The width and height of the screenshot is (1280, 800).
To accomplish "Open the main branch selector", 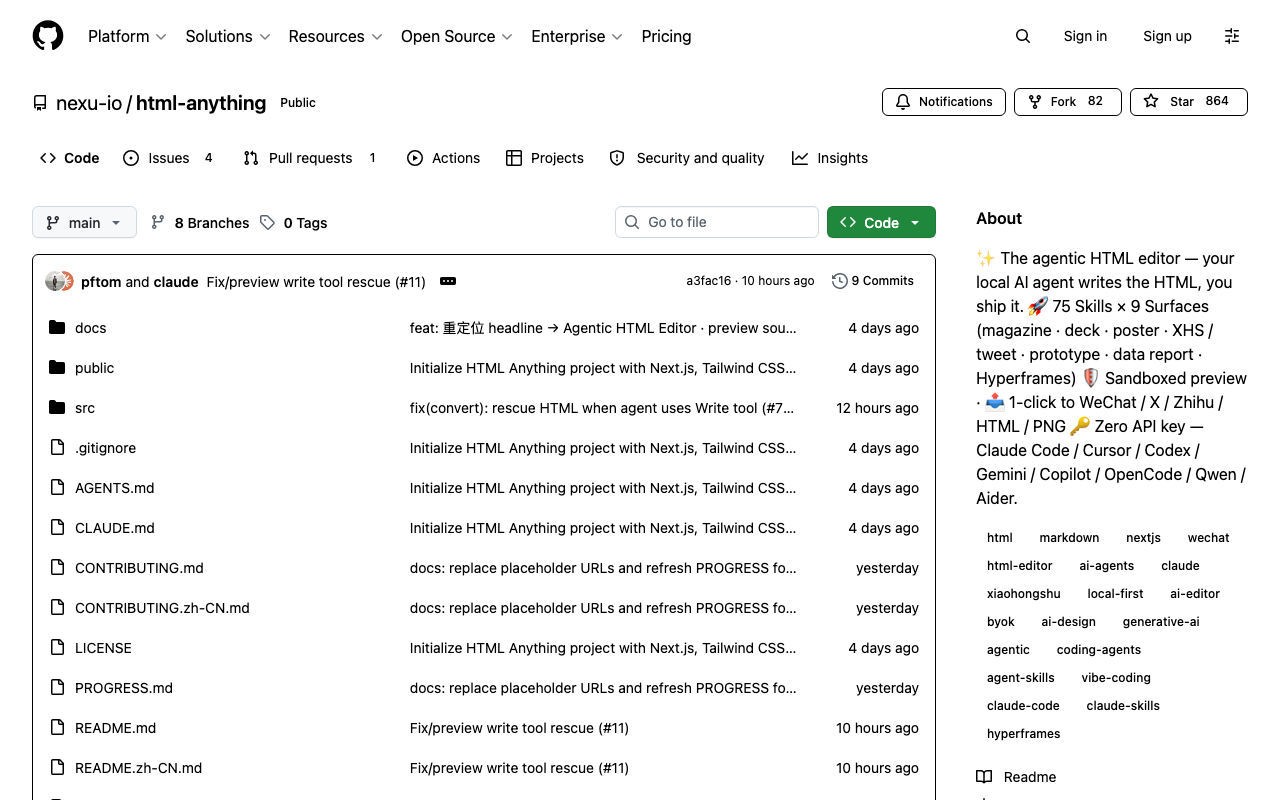I will pyautogui.click(x=84, y=223).
